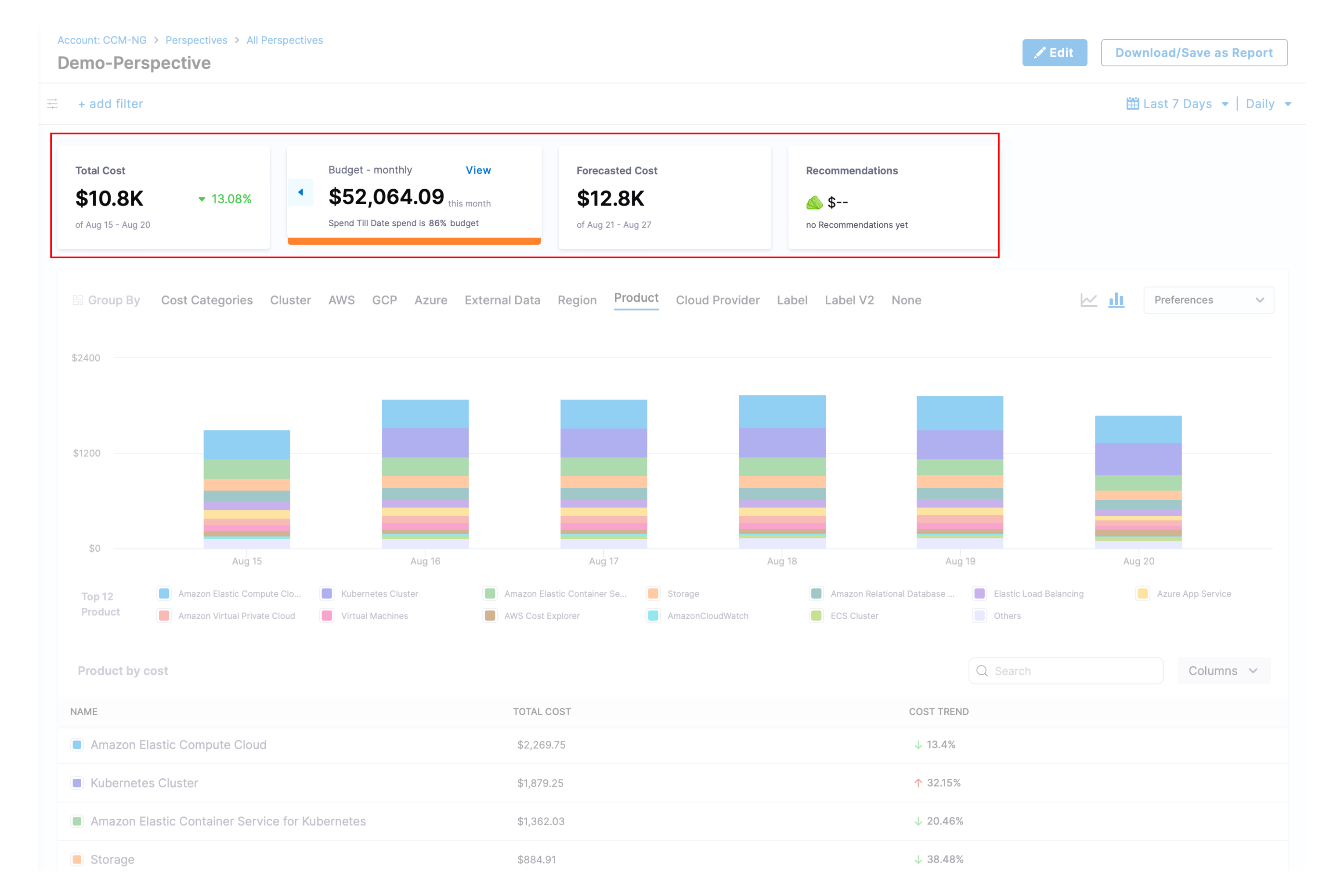
Task: Click the filter settings icon beside add filter
Action: point(53,104)
